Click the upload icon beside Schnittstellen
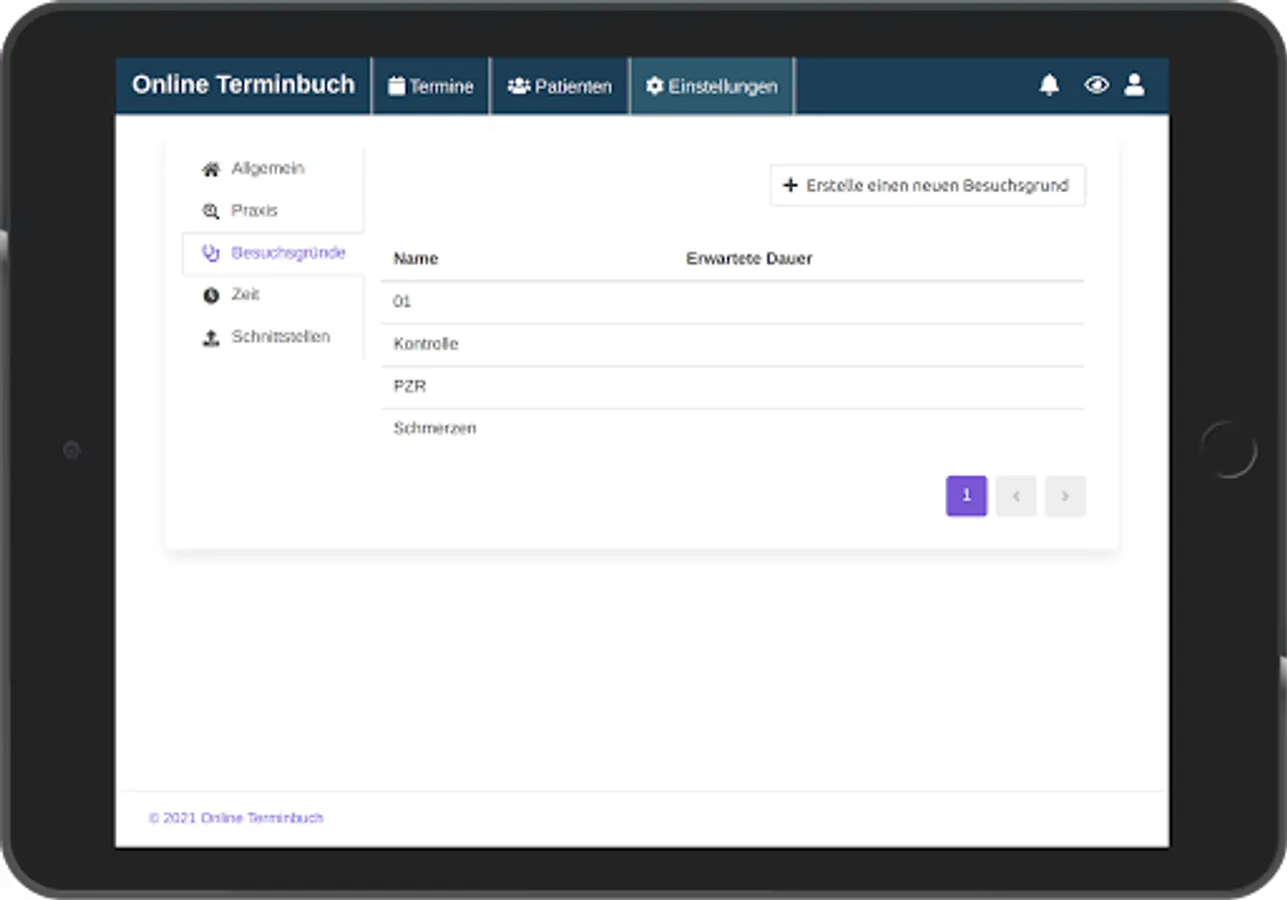Image resolution: width=1287 pixels, height=900 pixels. tap(211, 338)
